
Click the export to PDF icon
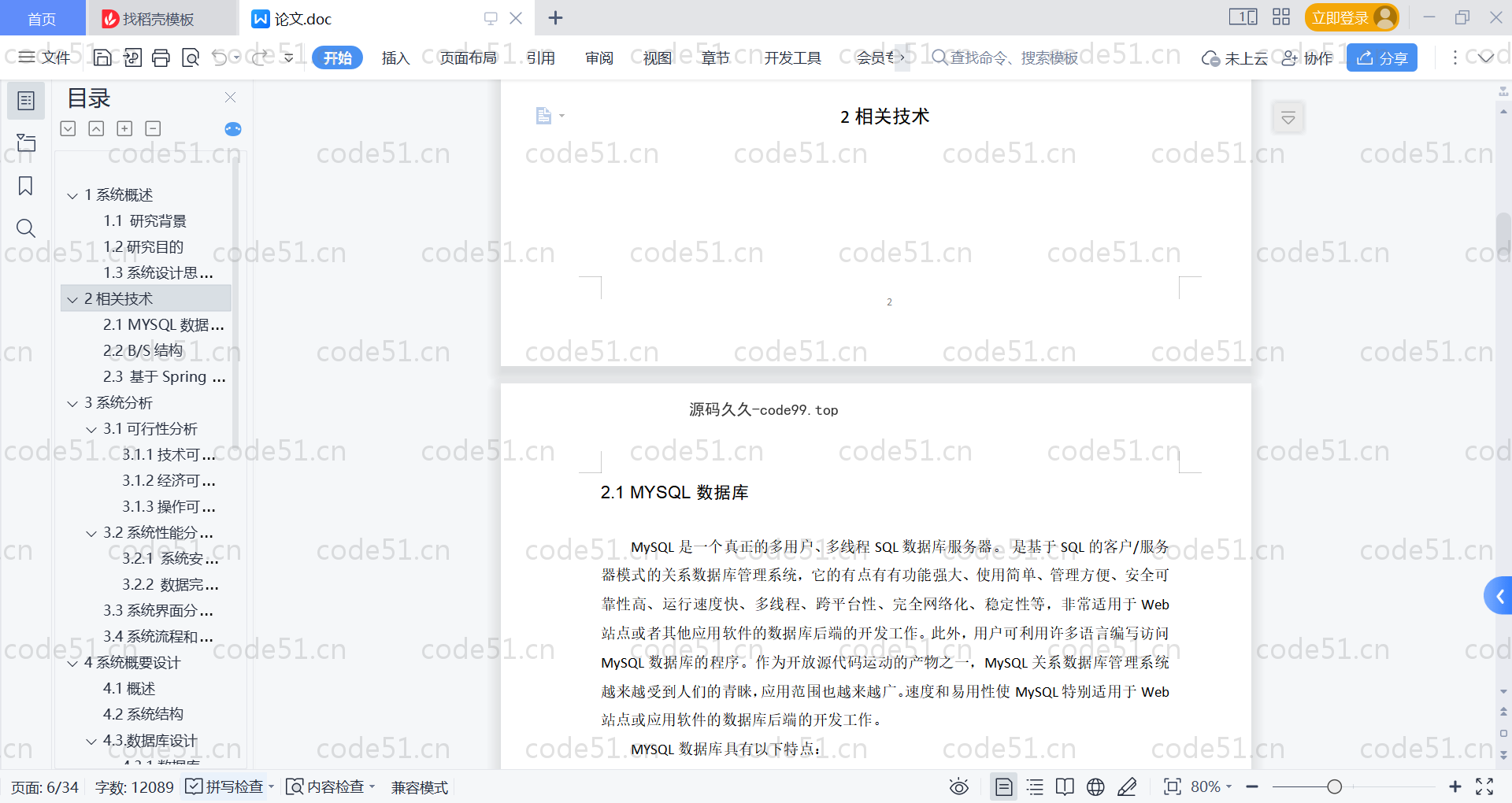pos(132,57)
